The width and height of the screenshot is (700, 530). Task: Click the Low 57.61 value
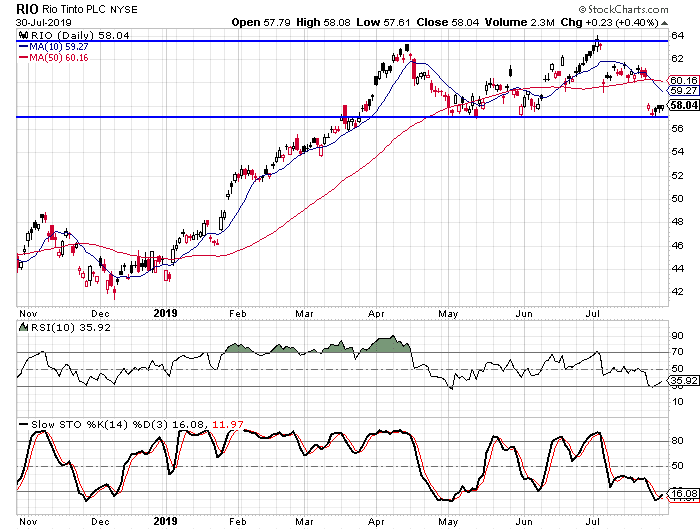click(383, 22)
